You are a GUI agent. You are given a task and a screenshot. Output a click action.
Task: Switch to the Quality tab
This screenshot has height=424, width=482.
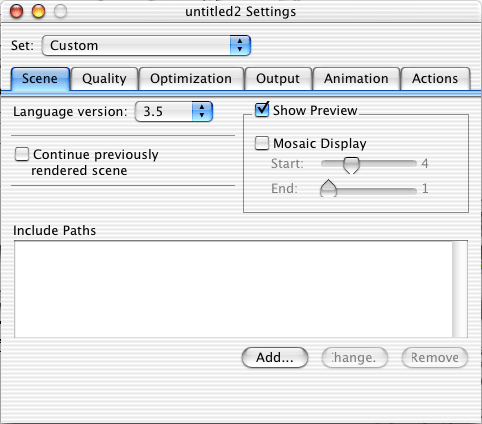(104, 79)
